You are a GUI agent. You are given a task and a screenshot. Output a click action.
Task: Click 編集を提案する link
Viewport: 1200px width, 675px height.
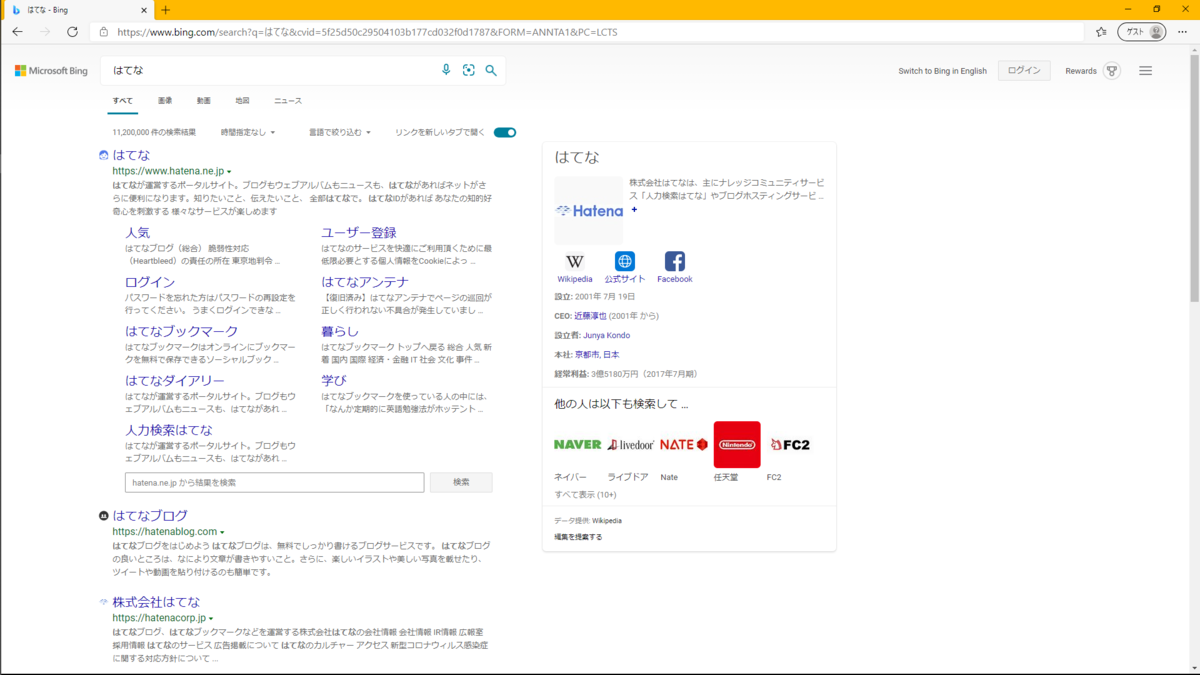tap(578, 537)
